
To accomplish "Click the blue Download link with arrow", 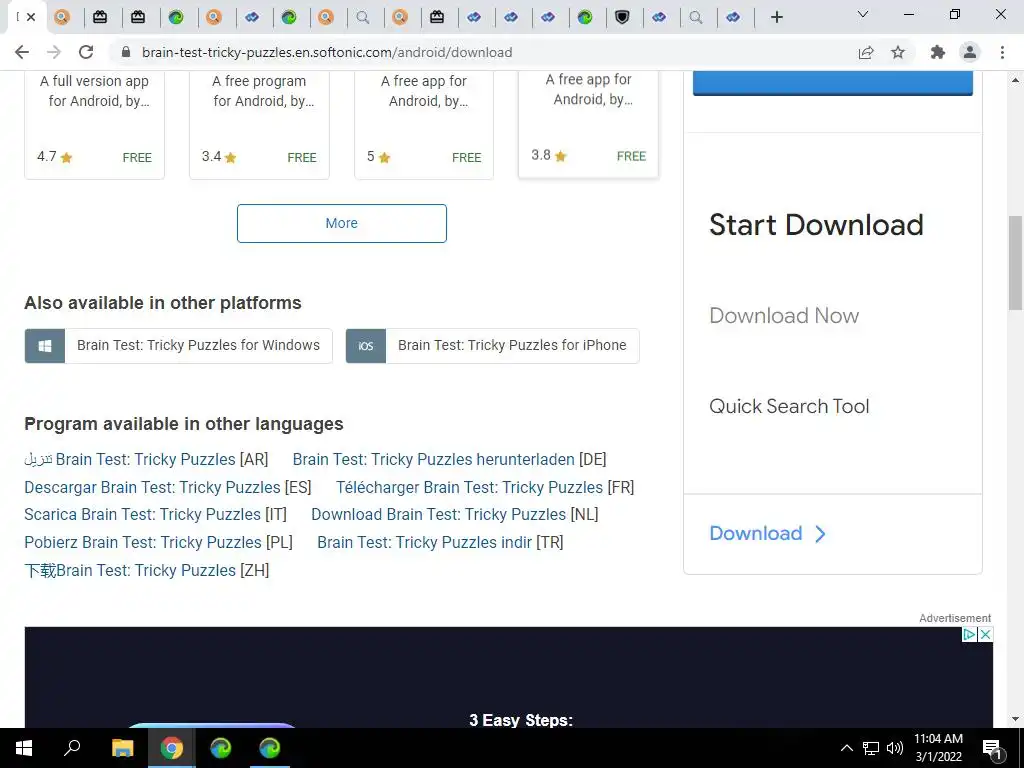I will (x=767, y=534).
